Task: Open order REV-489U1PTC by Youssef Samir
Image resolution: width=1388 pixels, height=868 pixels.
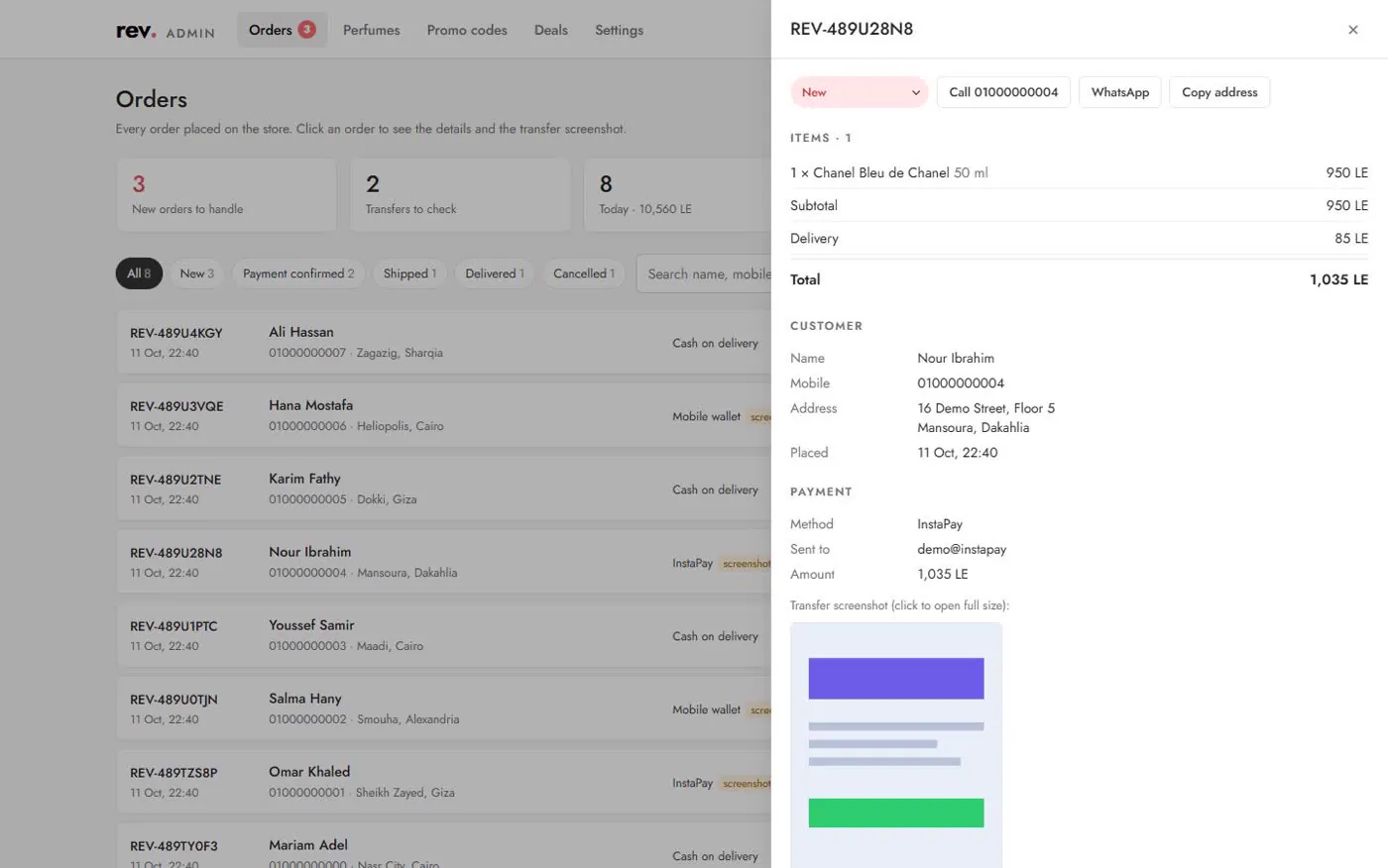Action: 444,635
